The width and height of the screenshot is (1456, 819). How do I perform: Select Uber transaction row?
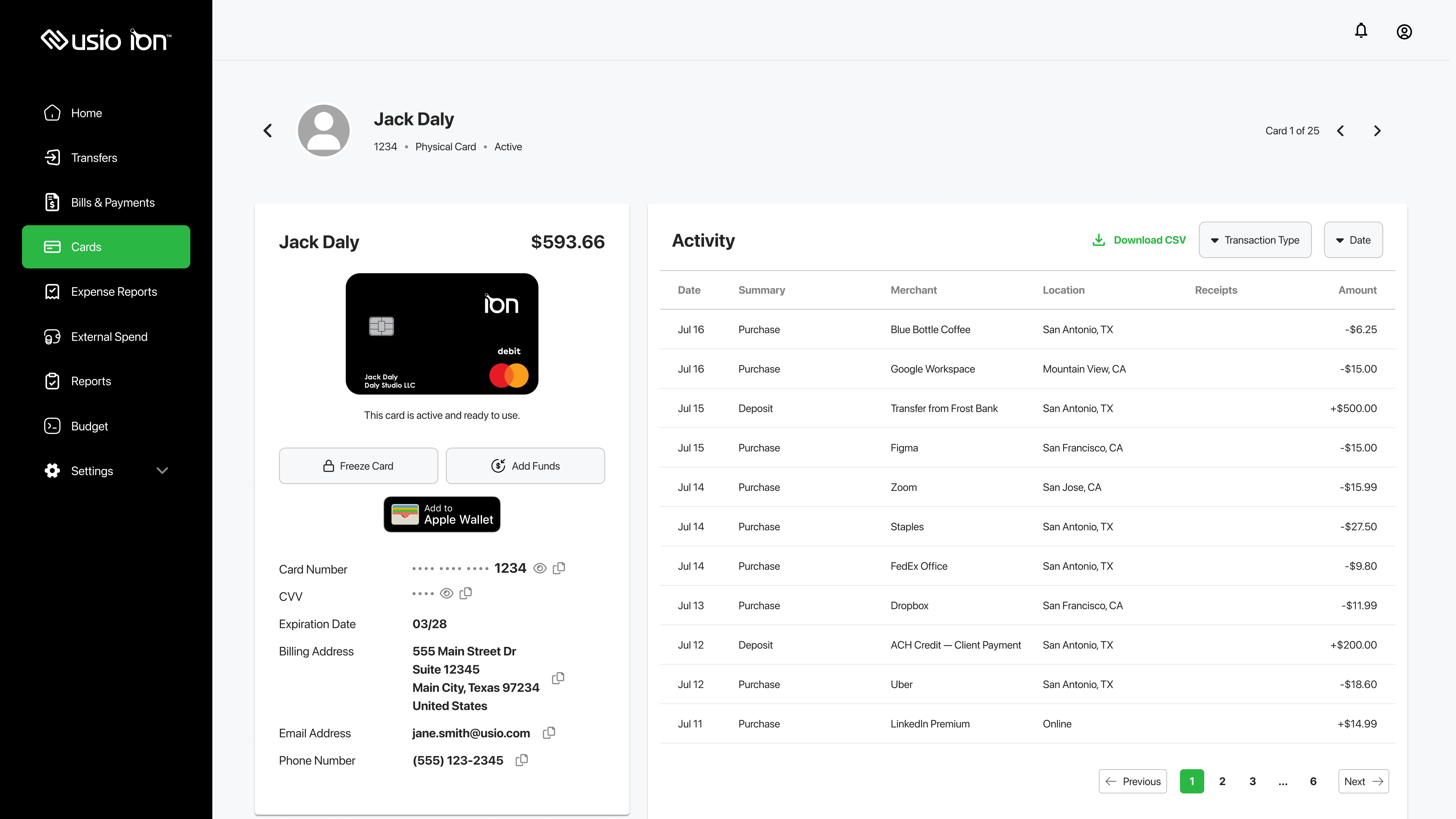(1027, 685)
